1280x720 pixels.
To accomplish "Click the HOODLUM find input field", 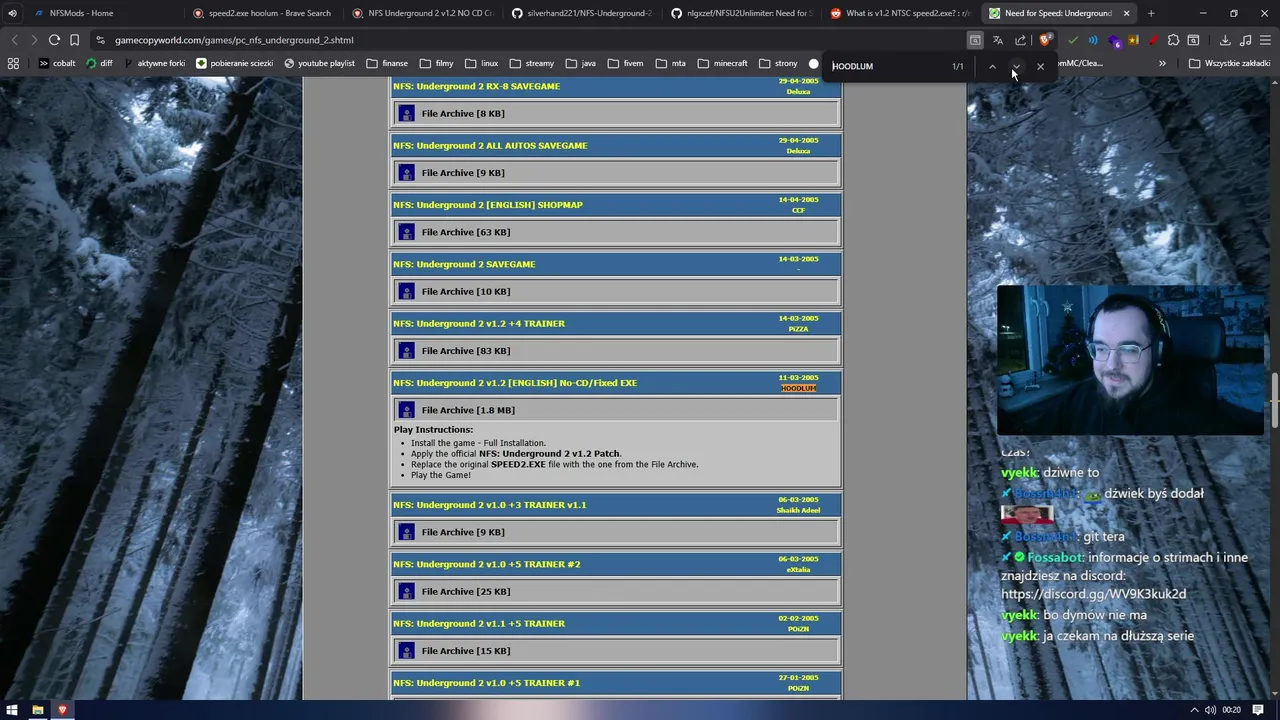I will 885,66.
